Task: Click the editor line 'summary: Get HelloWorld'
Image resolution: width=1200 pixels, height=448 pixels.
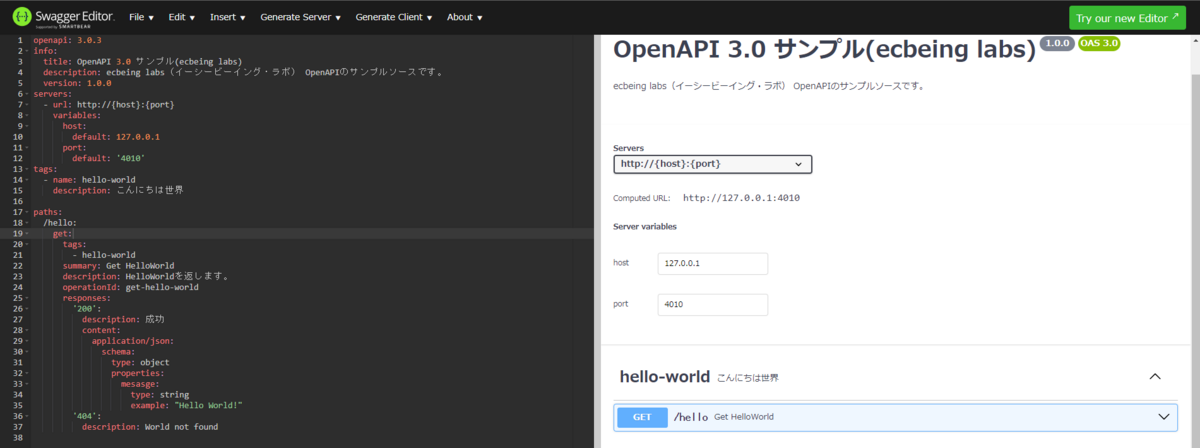Action: point(119,266)
